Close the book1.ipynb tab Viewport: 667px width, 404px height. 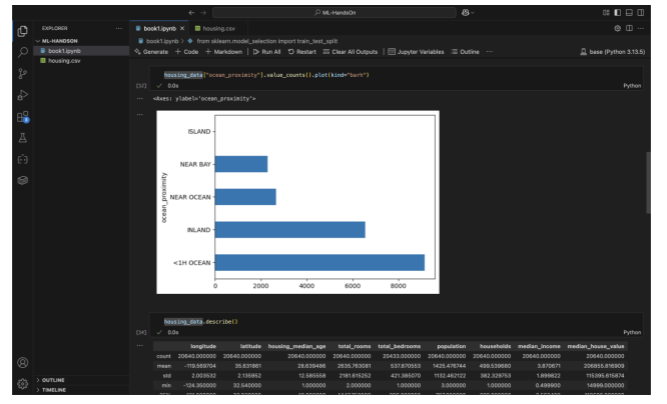pos(182,28)
